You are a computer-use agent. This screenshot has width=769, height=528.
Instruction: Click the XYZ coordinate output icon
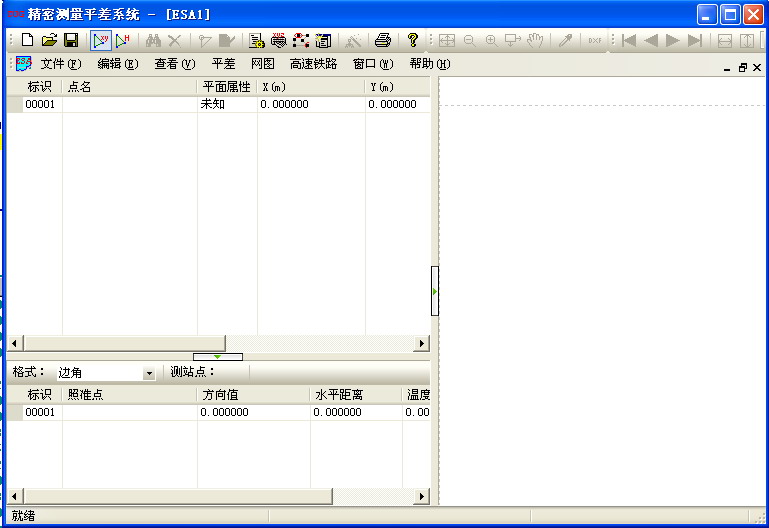(279, 40)
